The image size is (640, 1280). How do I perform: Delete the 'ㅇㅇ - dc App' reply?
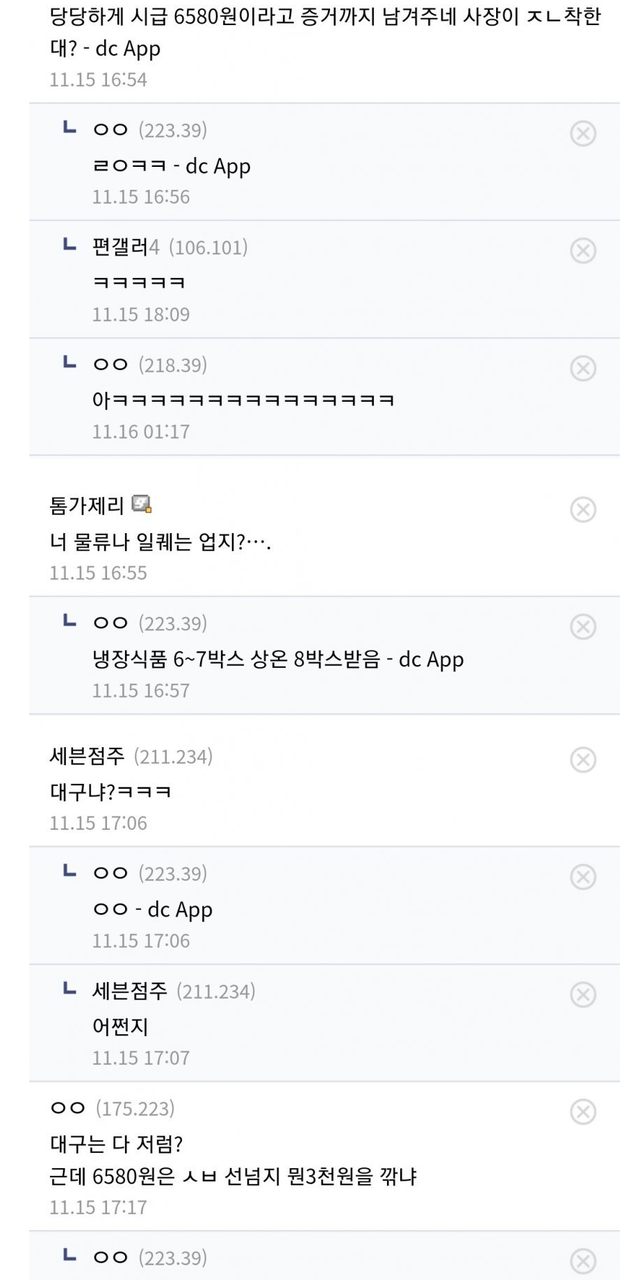(x=583, y=877)
